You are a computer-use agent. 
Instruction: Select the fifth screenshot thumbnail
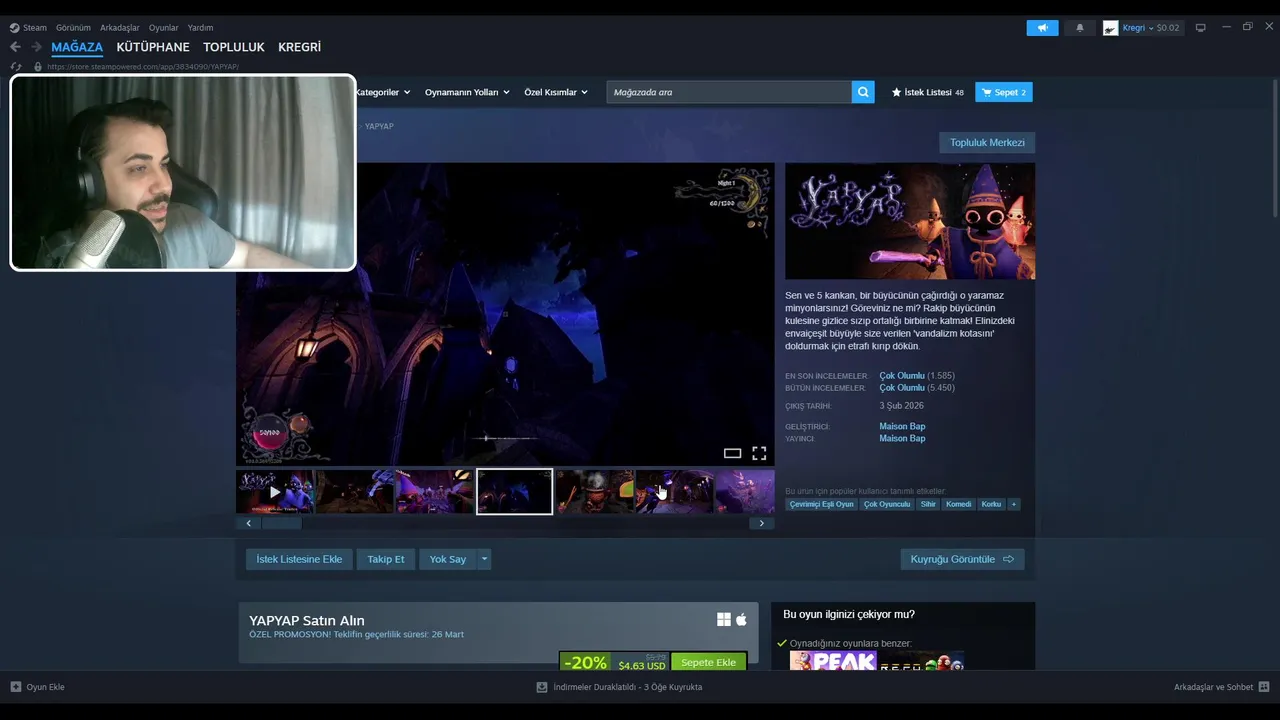pyautogui.click(x=594, y=491)
